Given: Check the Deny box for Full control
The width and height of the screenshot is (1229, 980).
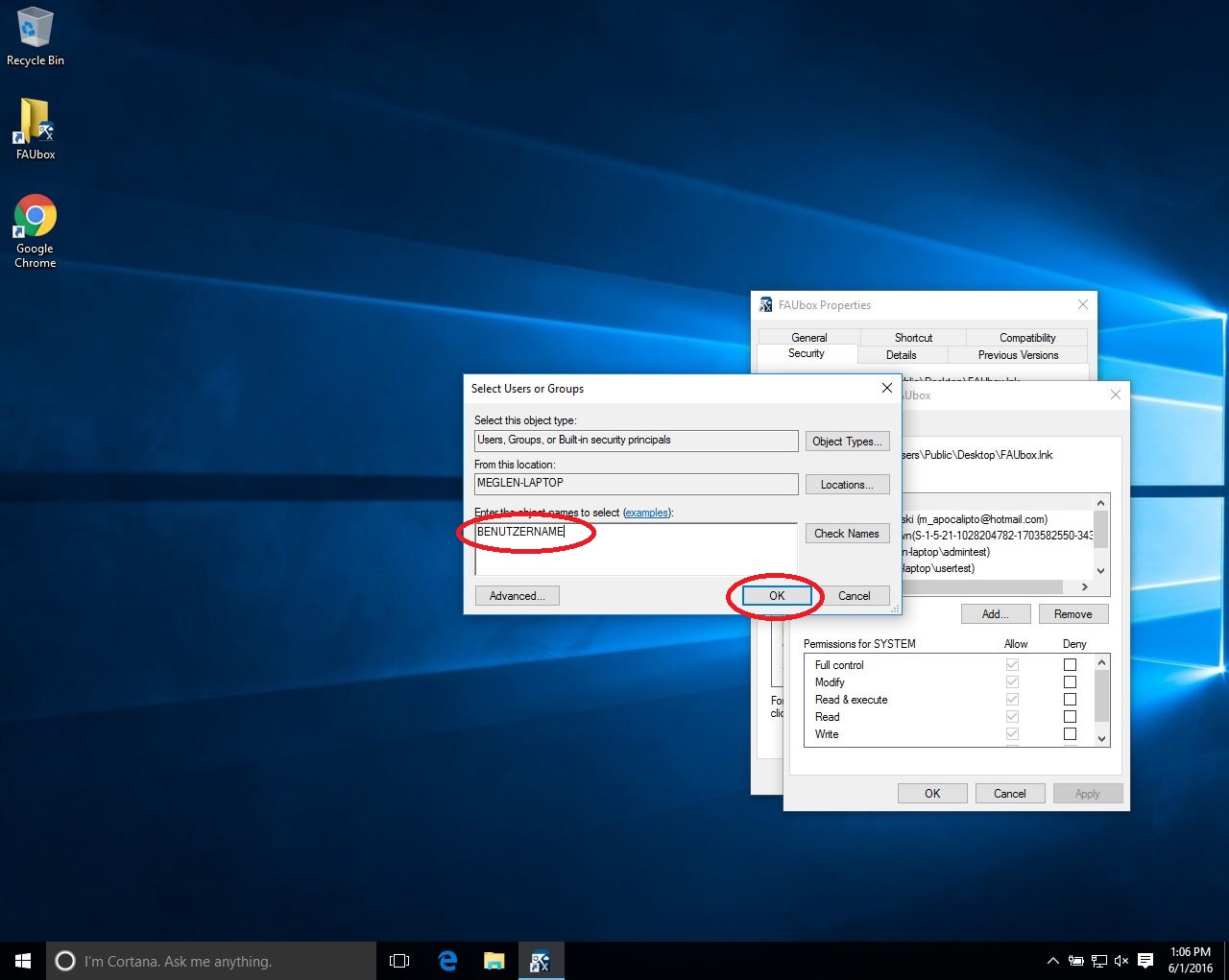Looking at the screenshot, I should (x=1070, y=663).
